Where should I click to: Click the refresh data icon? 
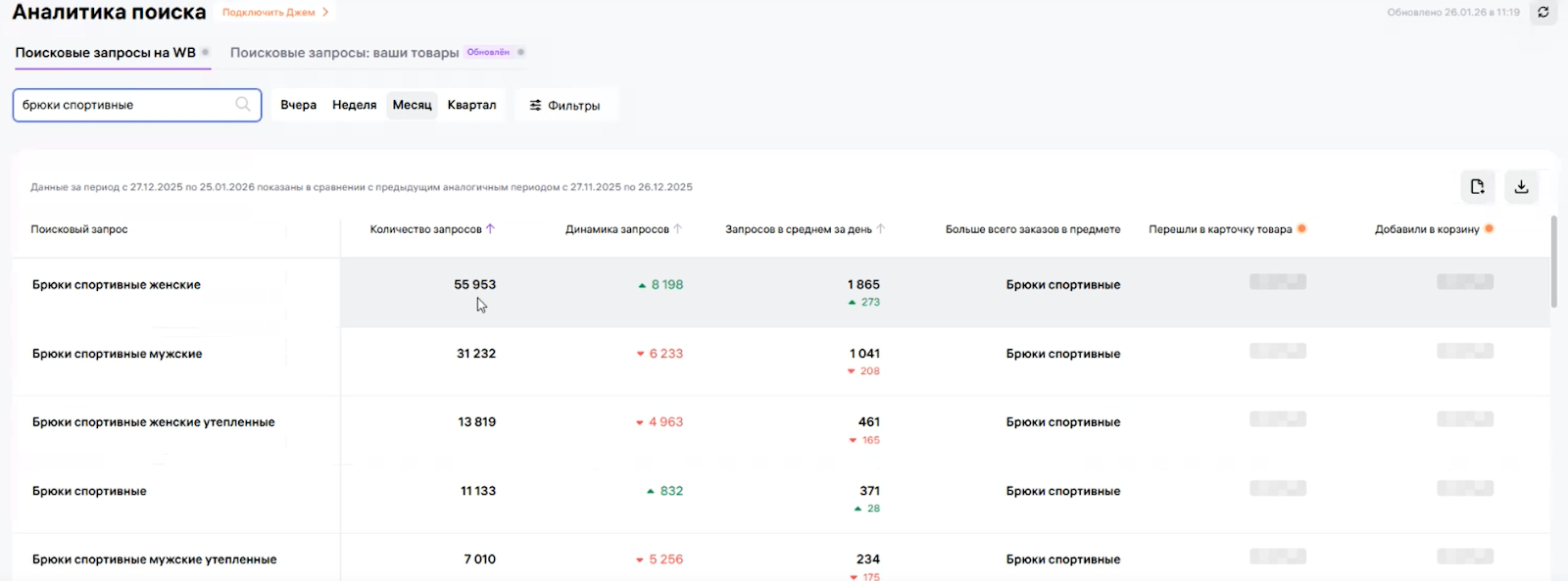click(1543, 13)
